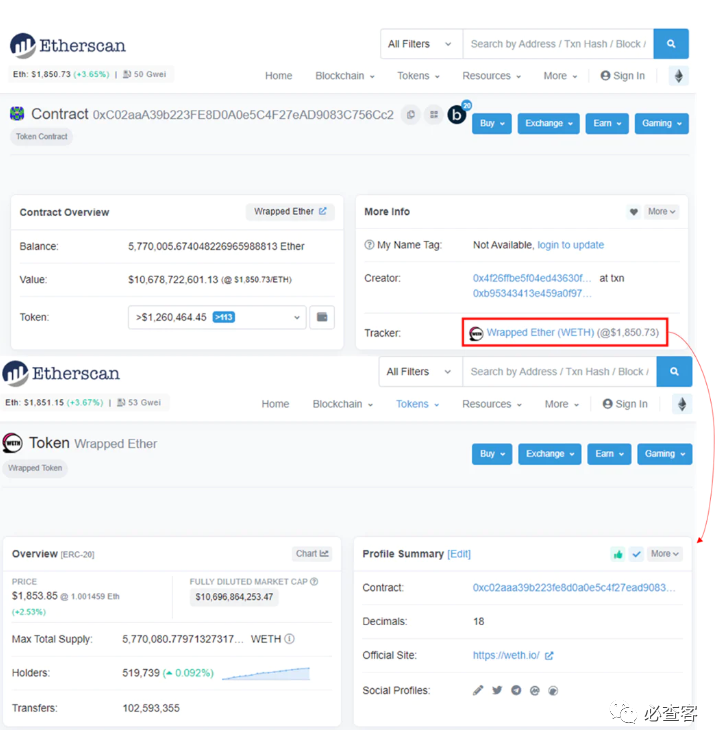Click the contract identicon beside Contract heading
This screenshot has height=745, width=721.
(x=17, y=114)
